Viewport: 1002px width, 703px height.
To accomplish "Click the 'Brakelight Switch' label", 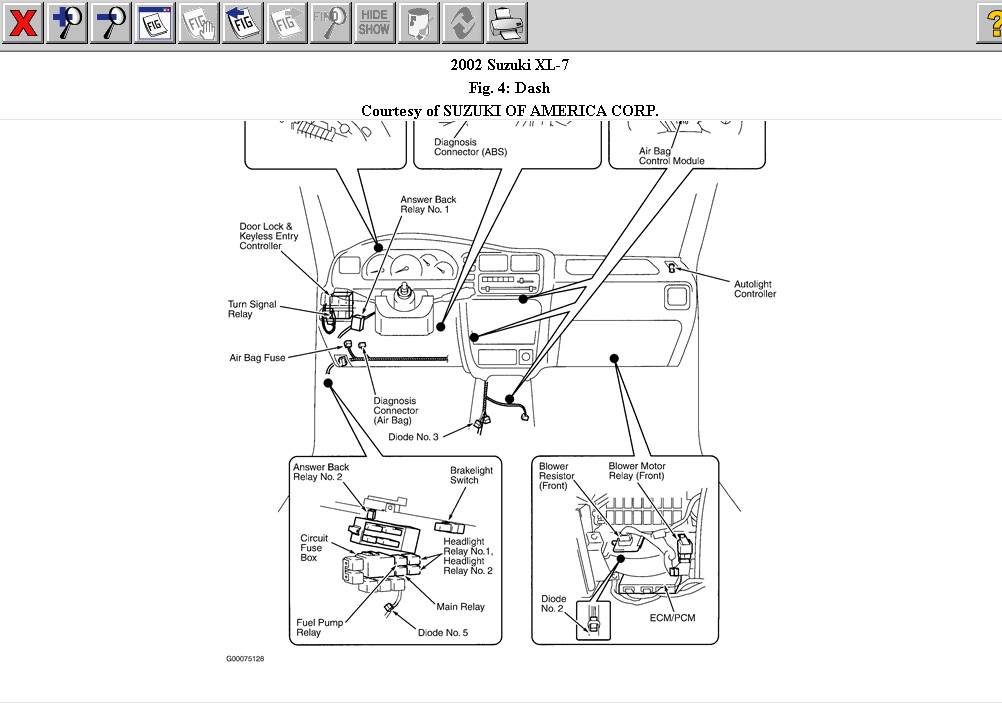I will tap(471, 475).
